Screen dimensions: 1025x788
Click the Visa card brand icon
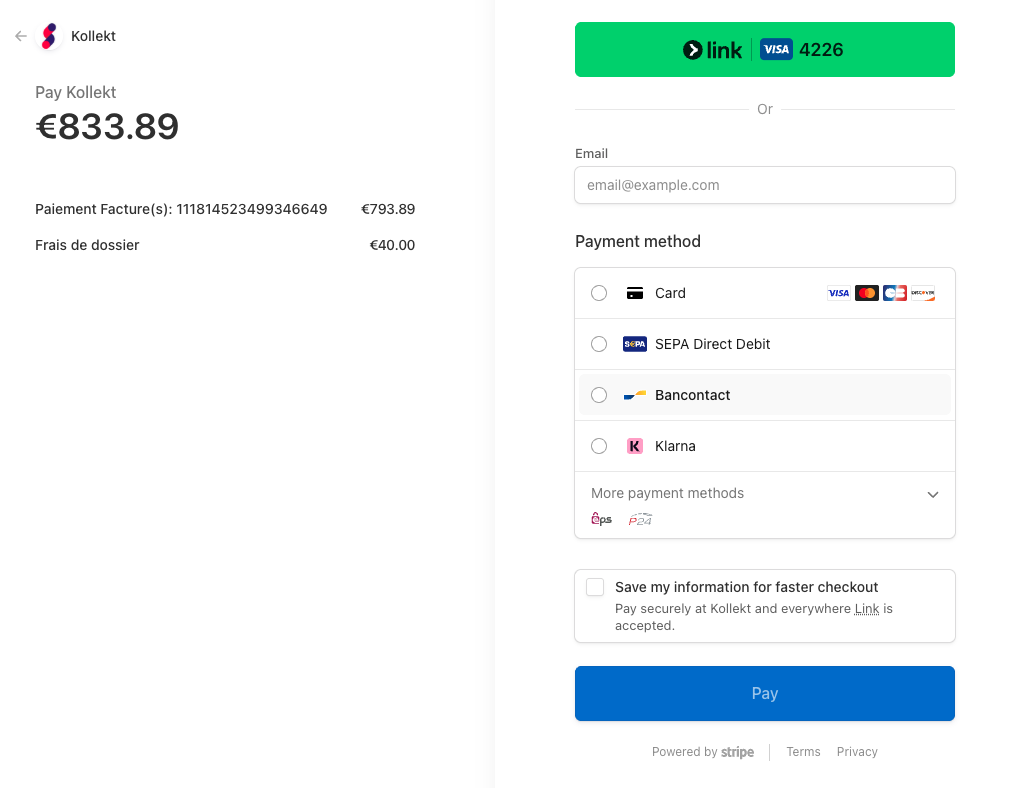[x=839, y=293]
